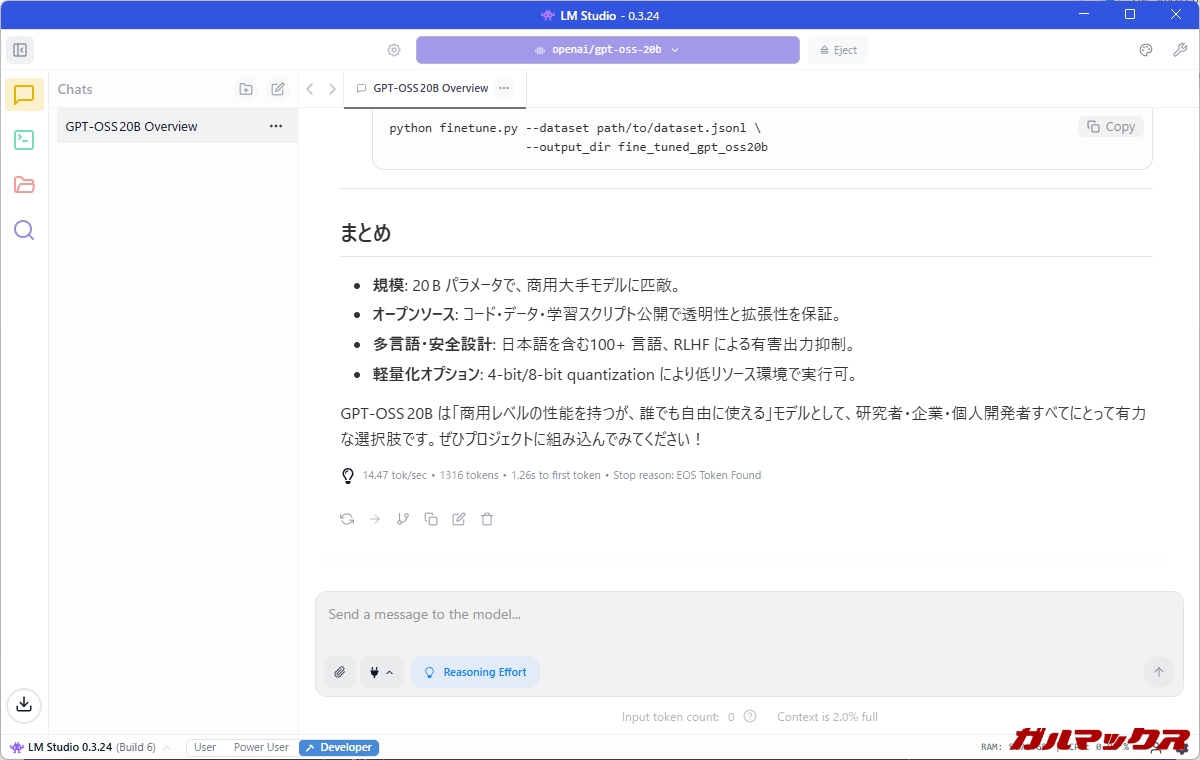
Task: Click the python finetune.py code line
Action: point(575,128)
